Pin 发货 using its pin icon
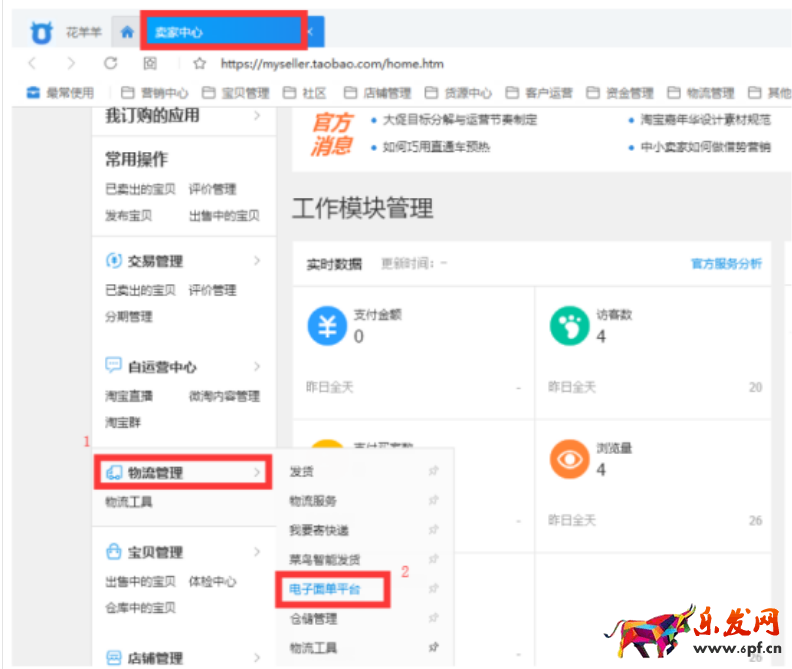792x669 pixels. (433, 471)
